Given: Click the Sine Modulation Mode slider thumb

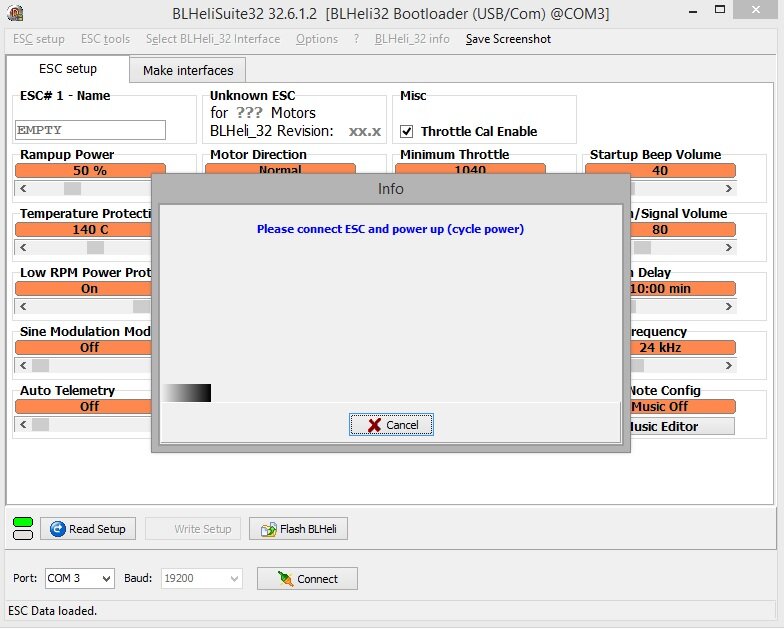Looking at the screenshot, I should 40,366.
